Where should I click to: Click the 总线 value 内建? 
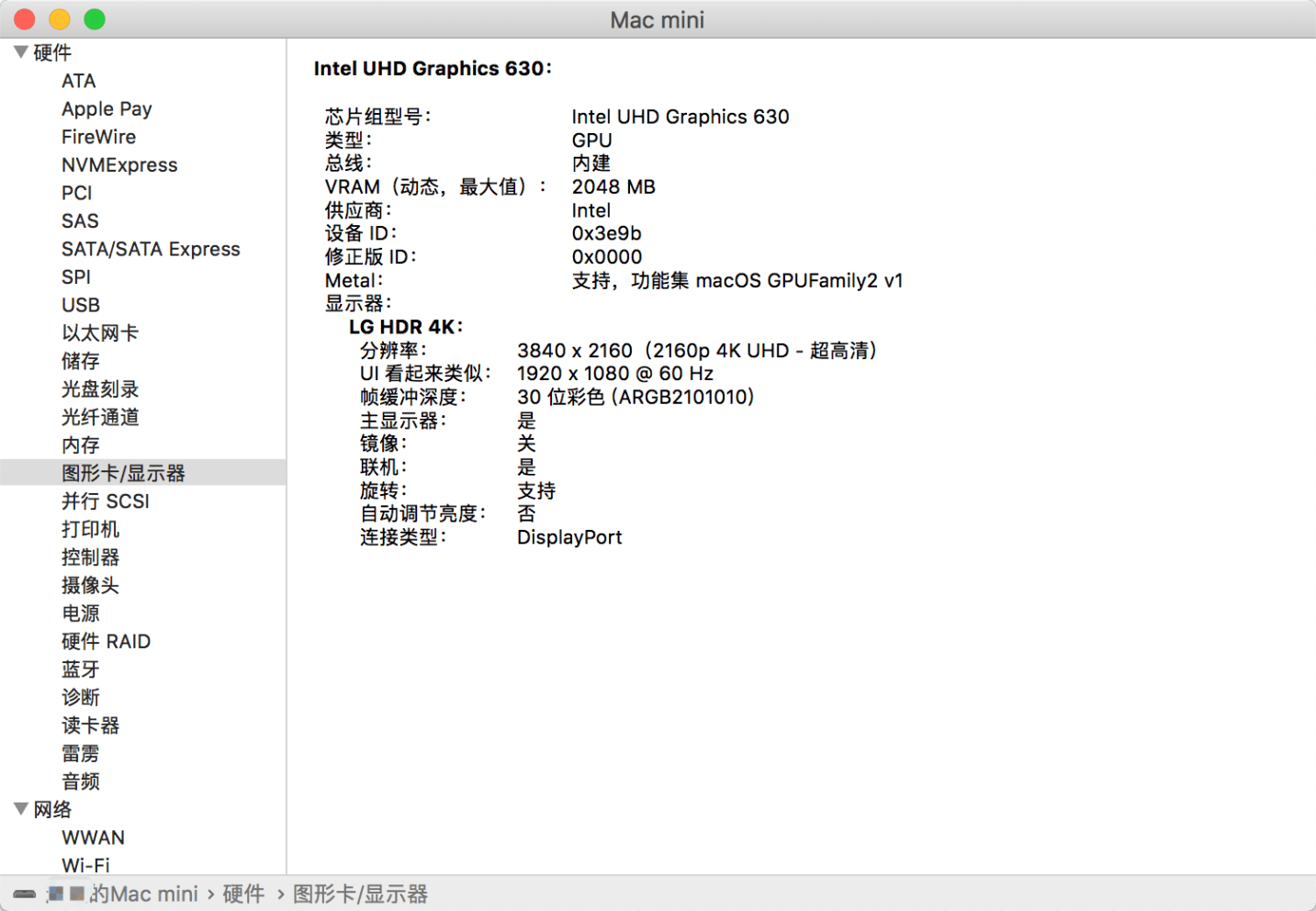click(x=591, y=163)
